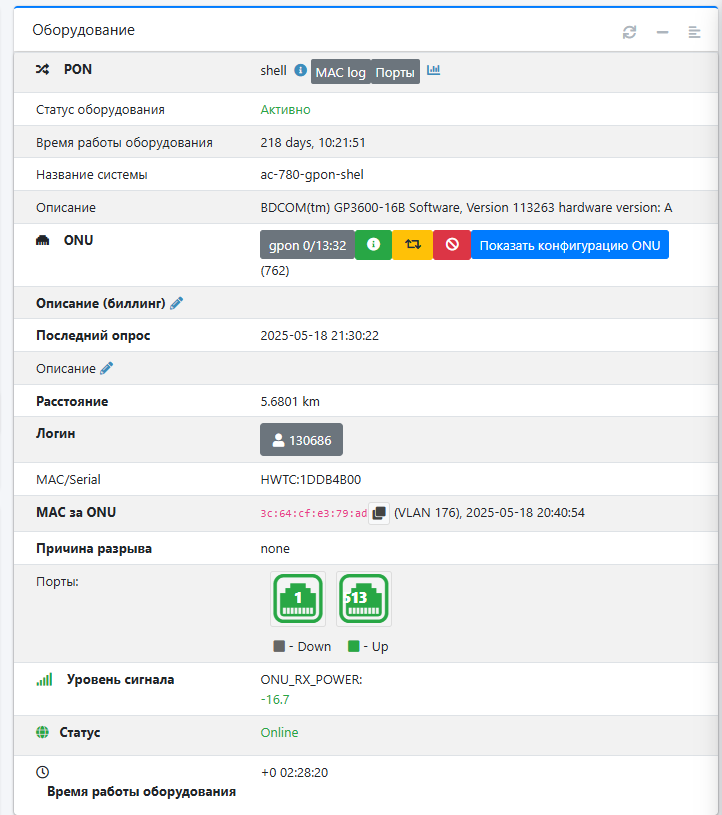Viewport: 722px width, 815px height.
Task: Select port 13 icon
Action: [x=364, y=599]
